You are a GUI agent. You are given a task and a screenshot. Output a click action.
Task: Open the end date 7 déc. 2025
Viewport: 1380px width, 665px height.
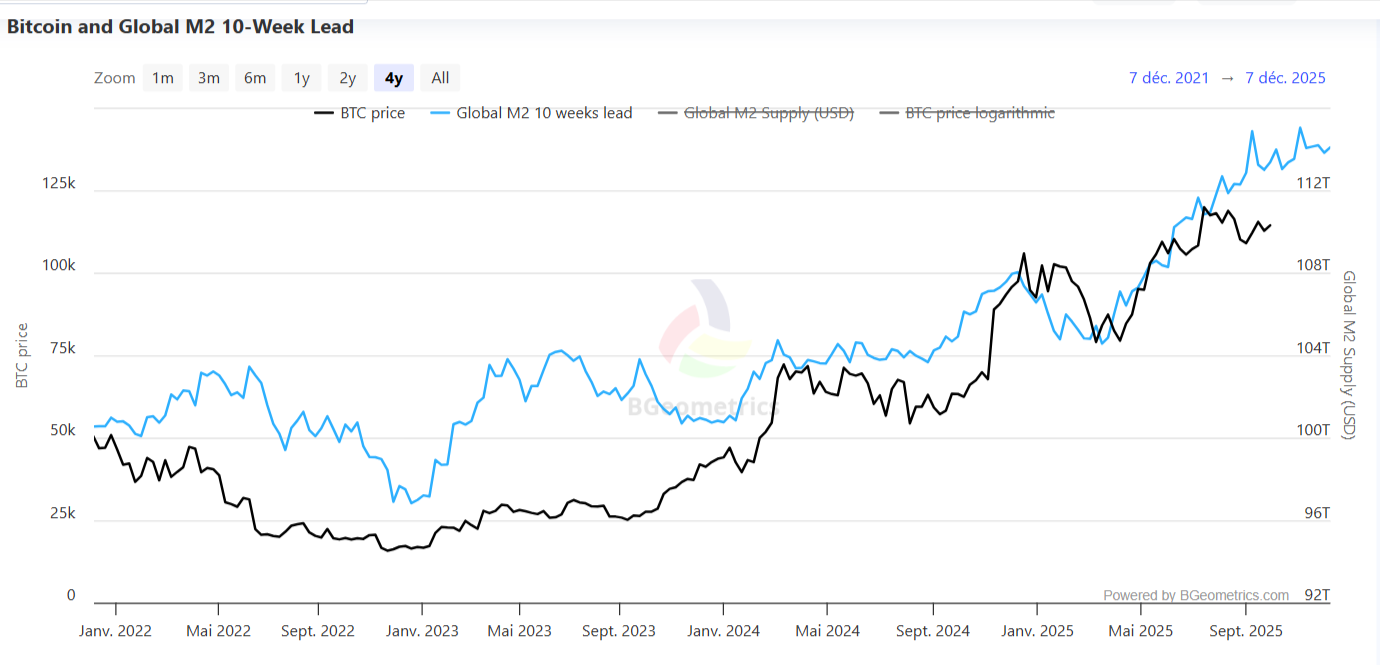[1285, 77]
